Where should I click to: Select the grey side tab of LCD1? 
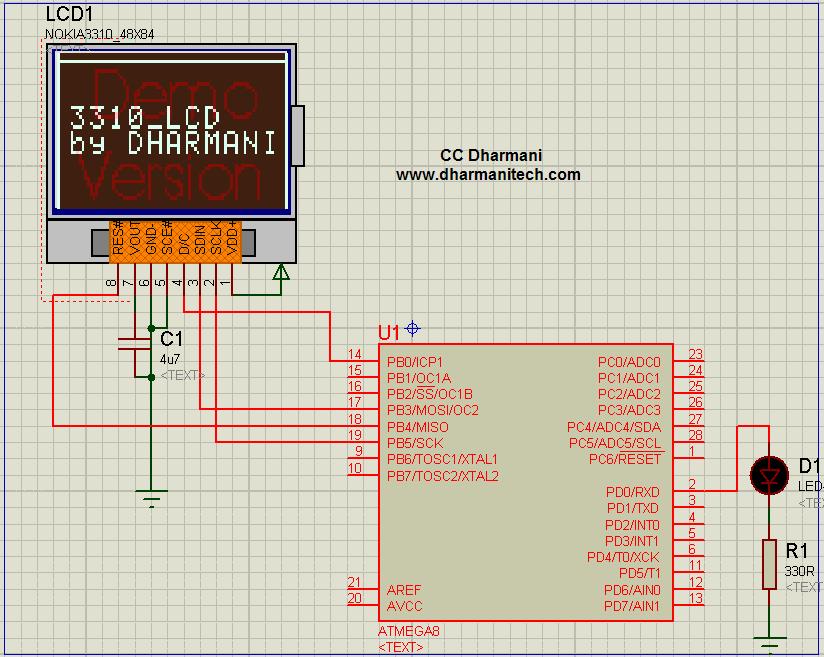(297, 136)
